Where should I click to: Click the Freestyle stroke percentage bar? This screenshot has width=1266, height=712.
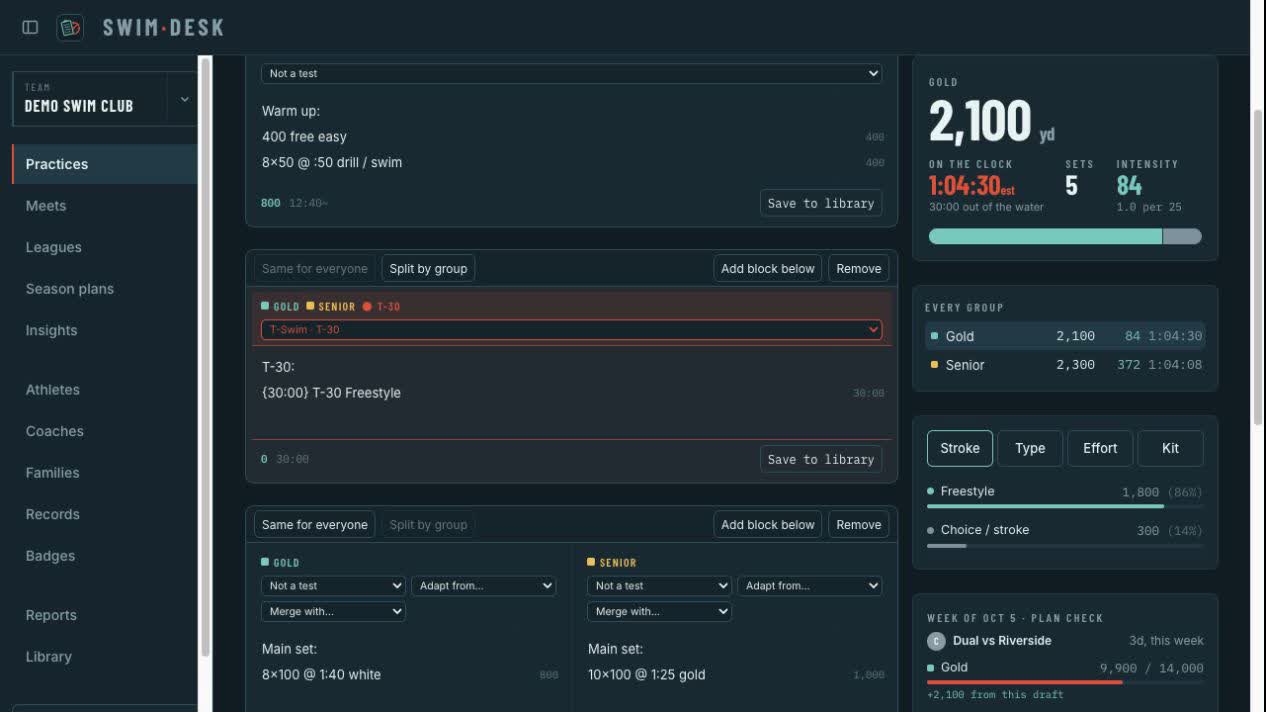pyautogui.click(x=1065, y=506)
